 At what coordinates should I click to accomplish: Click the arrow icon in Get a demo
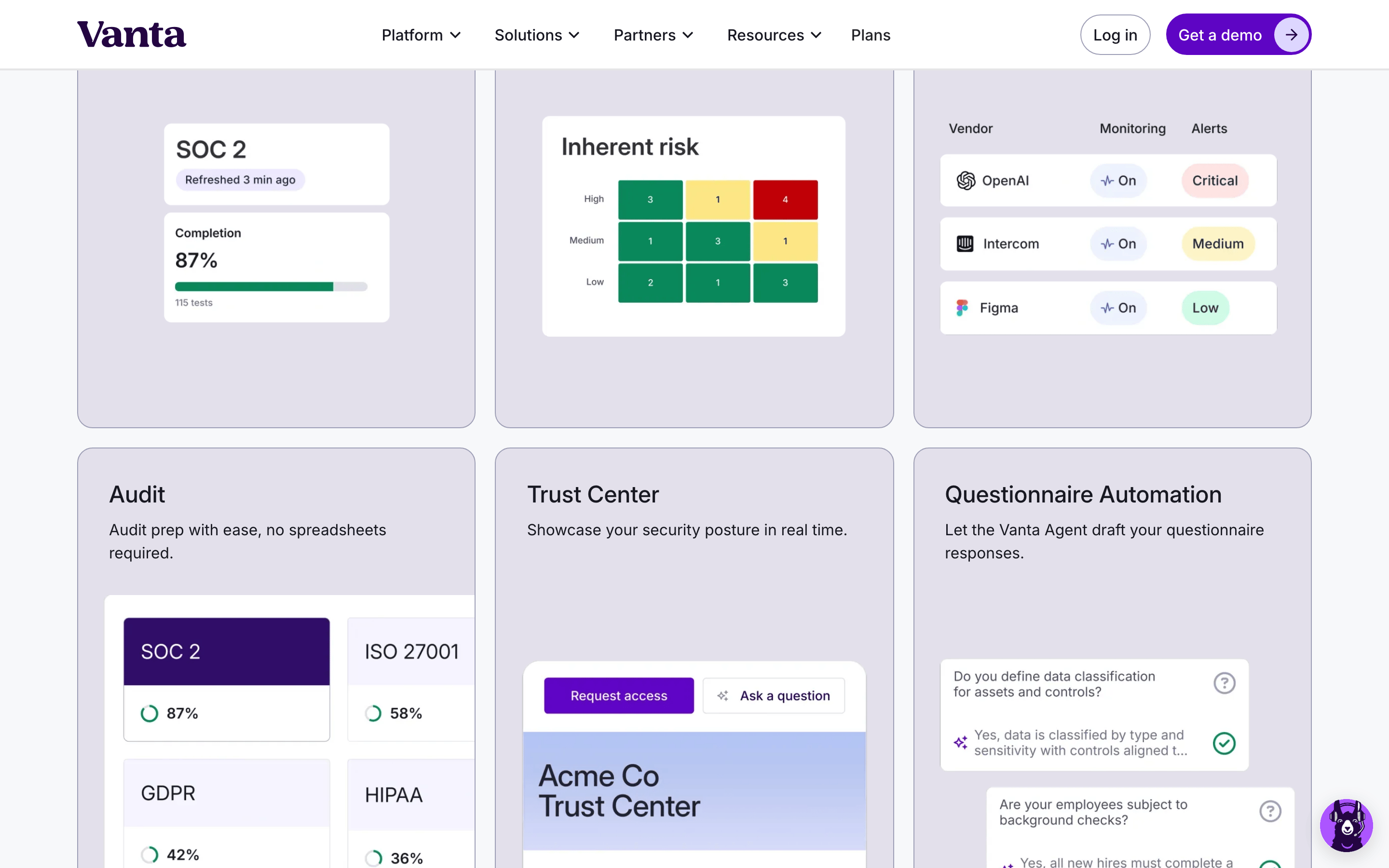pos(1291,35)
